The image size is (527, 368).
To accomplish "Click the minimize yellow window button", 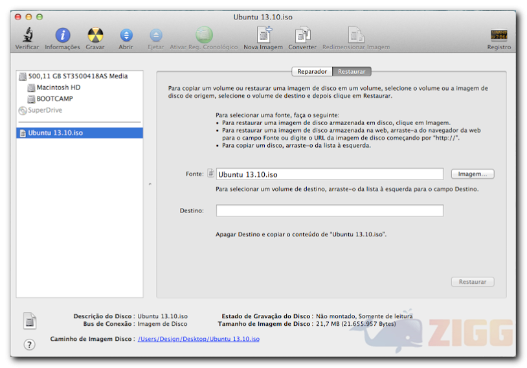I will (29, 17).
